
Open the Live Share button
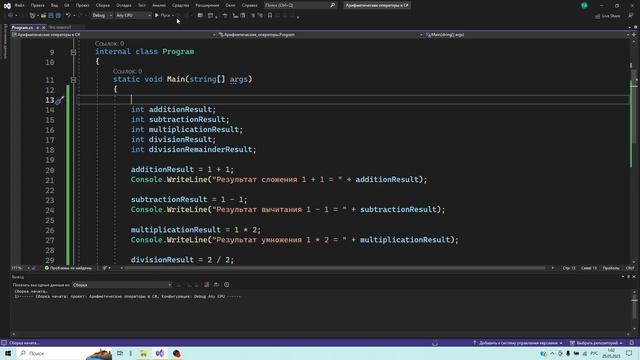click(608, 16)
